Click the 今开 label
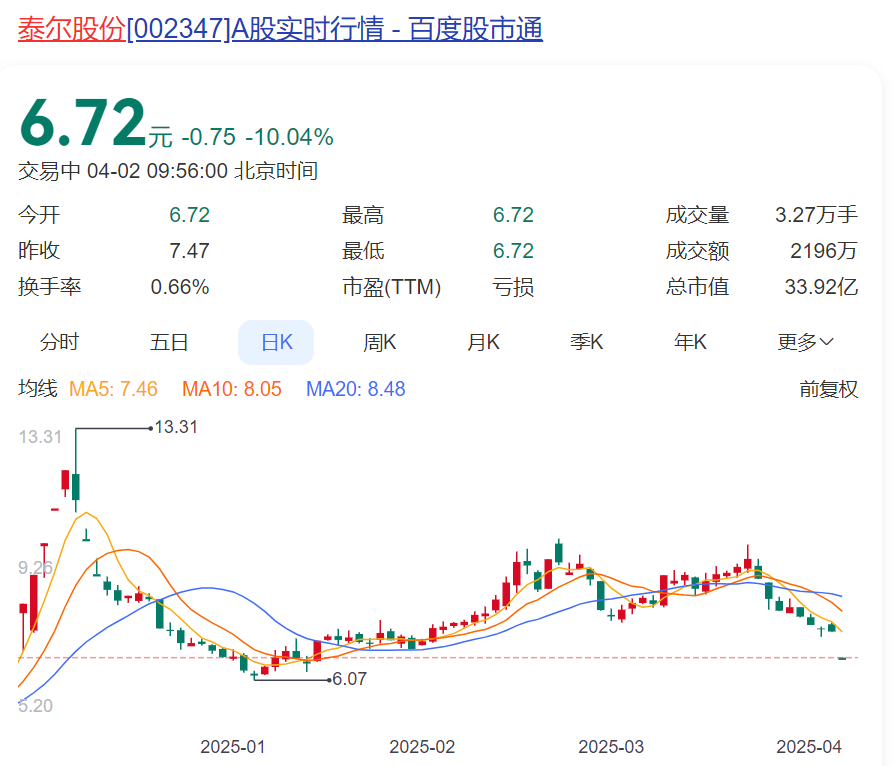The width and height of the screenshot is (895, 766). (x=39, y=215)
